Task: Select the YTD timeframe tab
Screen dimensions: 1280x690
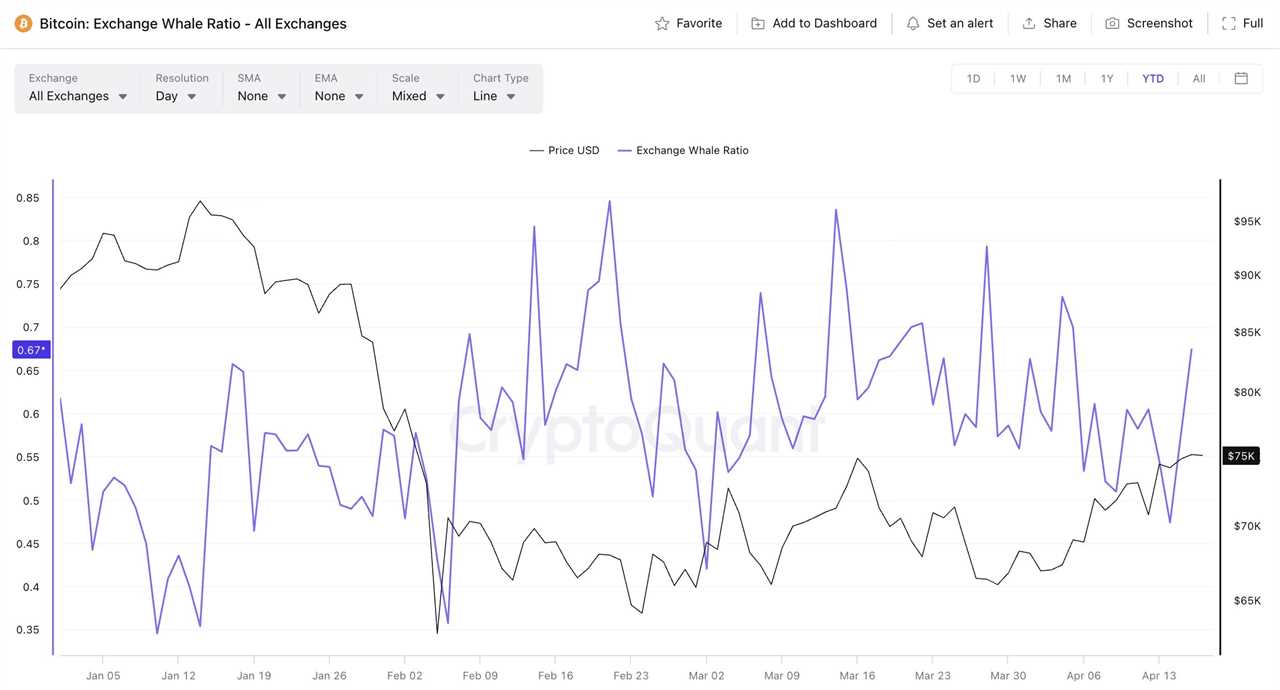Action: [x=1153, y=78]
